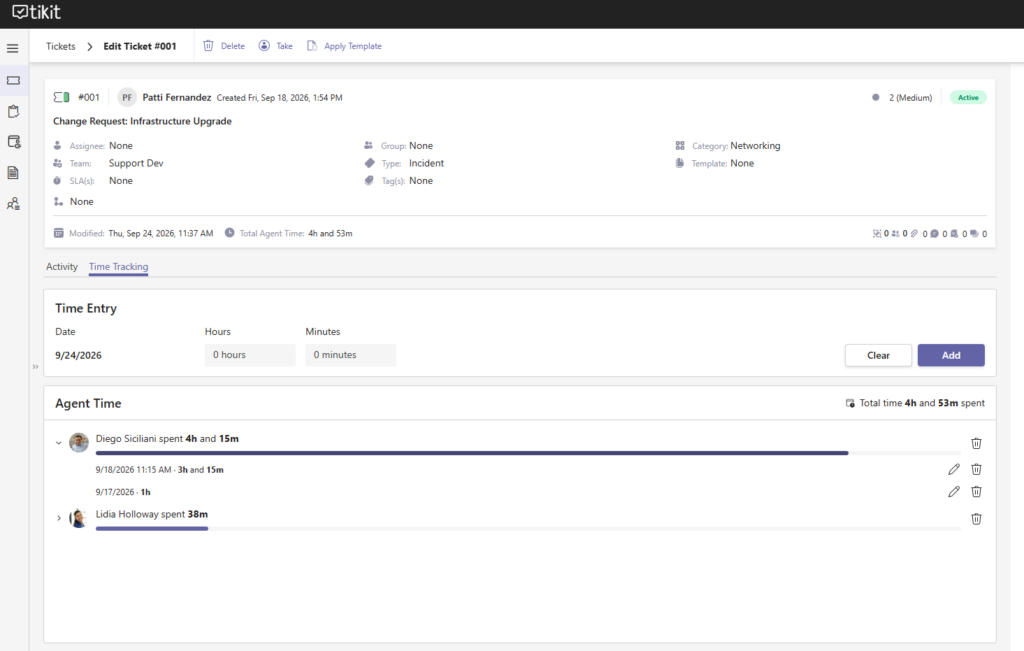Open the hamburger navigation menu
Viewport: 1024px width, 651px height.
[x=12, y=48]
